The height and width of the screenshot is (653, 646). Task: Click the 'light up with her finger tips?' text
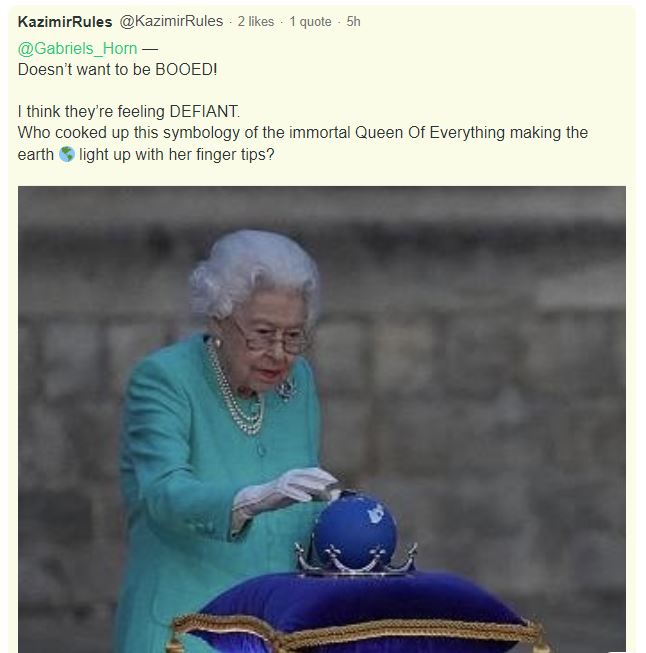coord(177,155)
